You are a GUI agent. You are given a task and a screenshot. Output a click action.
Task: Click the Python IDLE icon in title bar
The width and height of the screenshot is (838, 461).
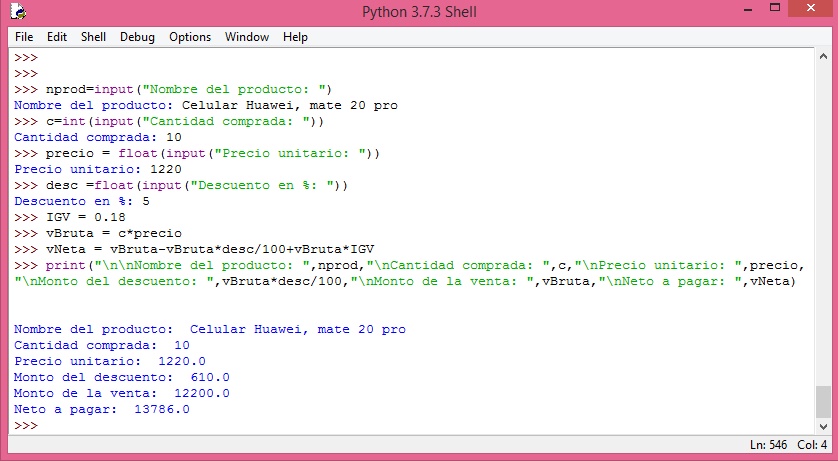click(18, 11)
